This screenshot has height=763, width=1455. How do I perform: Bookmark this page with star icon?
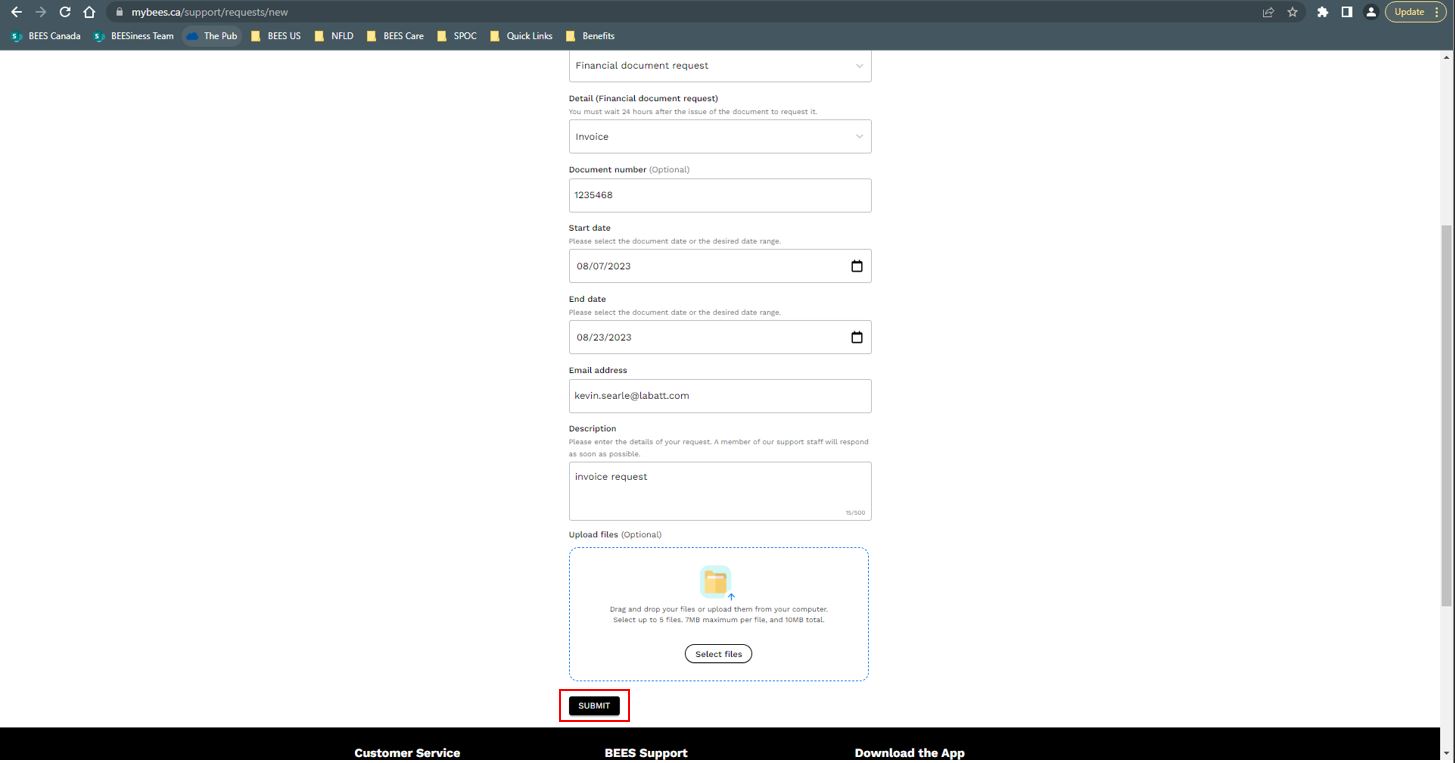pos(1293,12)
